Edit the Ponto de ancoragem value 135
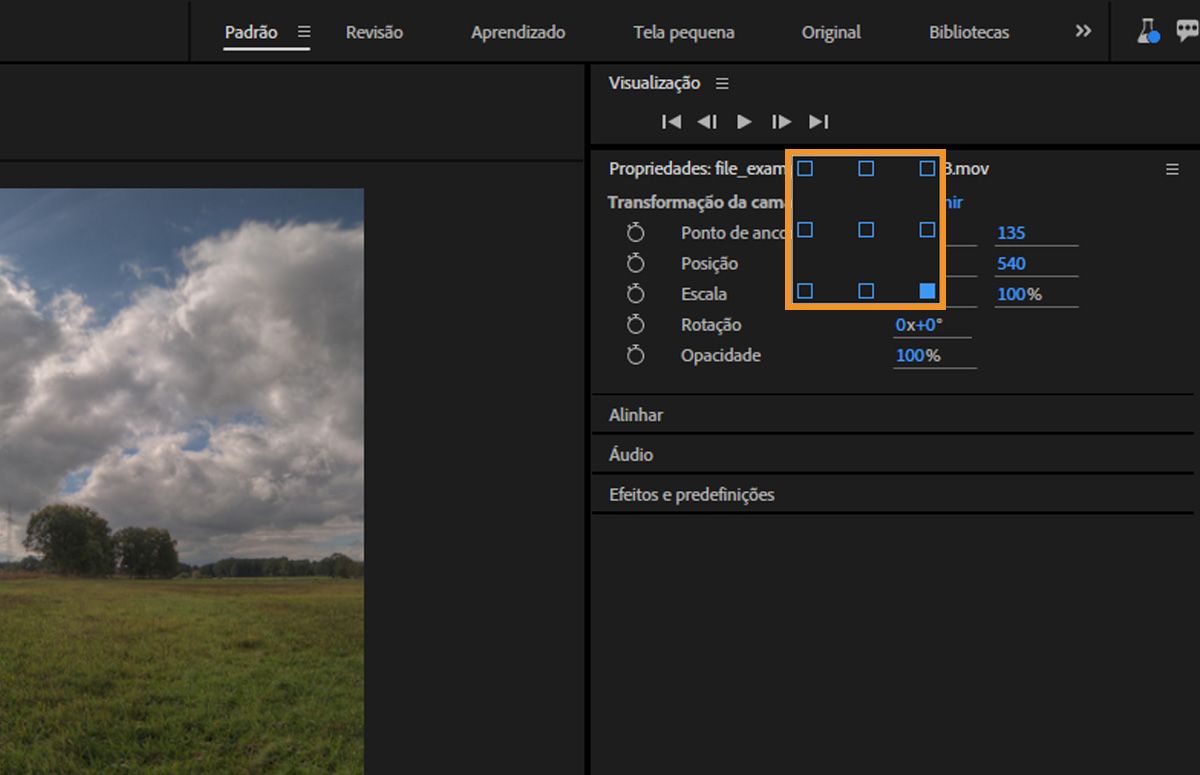This screenshot has width=1200, height=775. click(1011, 233)
